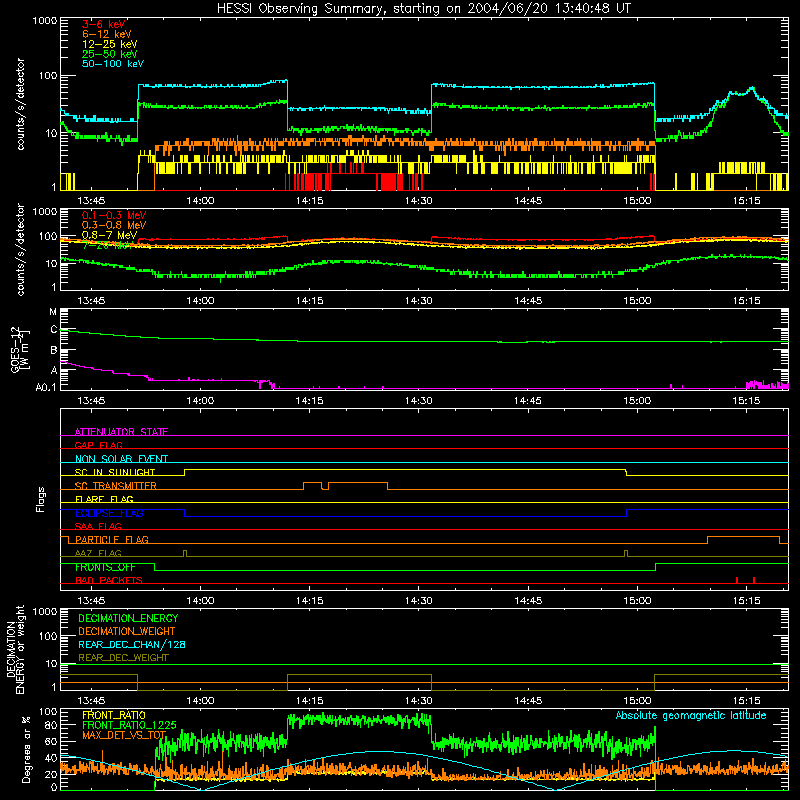Select 15:15 tick label under the MeV panel
Viewport: 800px width, 800px height.
pyautogui.click(x=746, y=301)
